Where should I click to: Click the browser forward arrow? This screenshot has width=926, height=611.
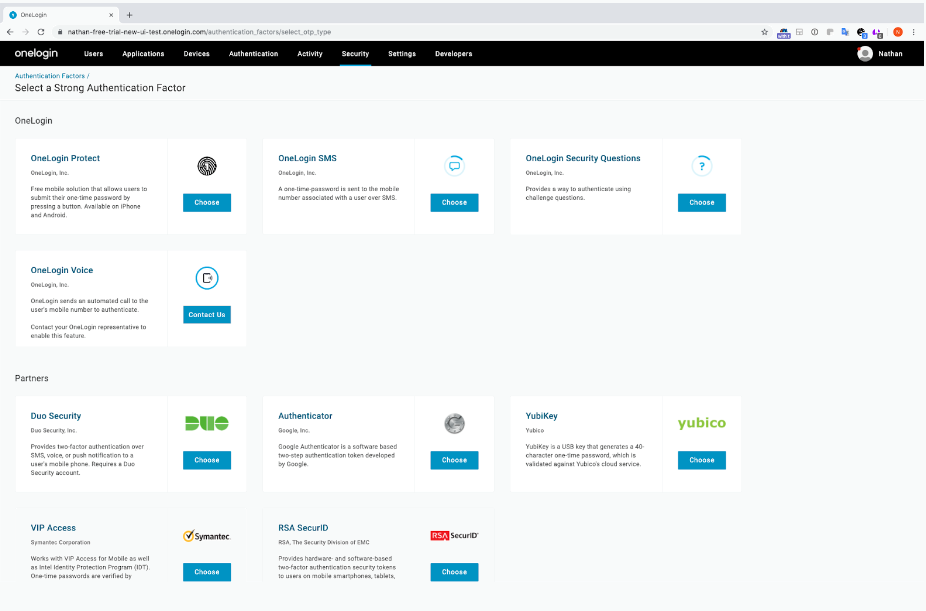point(25,32)
